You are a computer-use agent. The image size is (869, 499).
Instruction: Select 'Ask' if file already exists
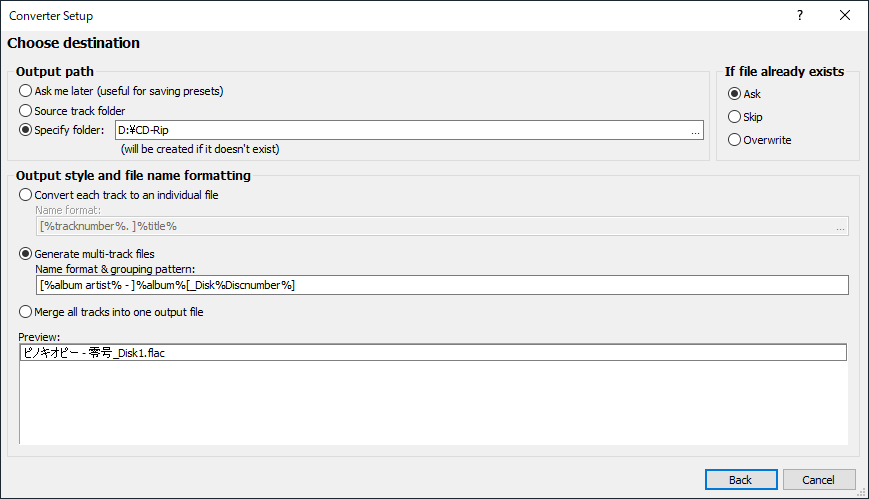[735, 94]
